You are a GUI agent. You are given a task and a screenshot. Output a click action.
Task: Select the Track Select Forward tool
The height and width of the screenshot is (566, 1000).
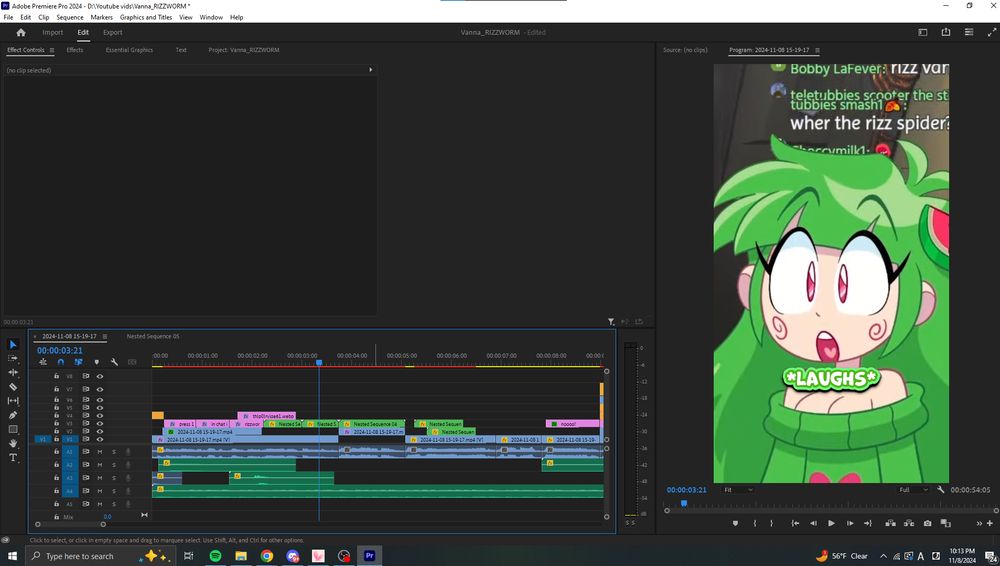13,359
